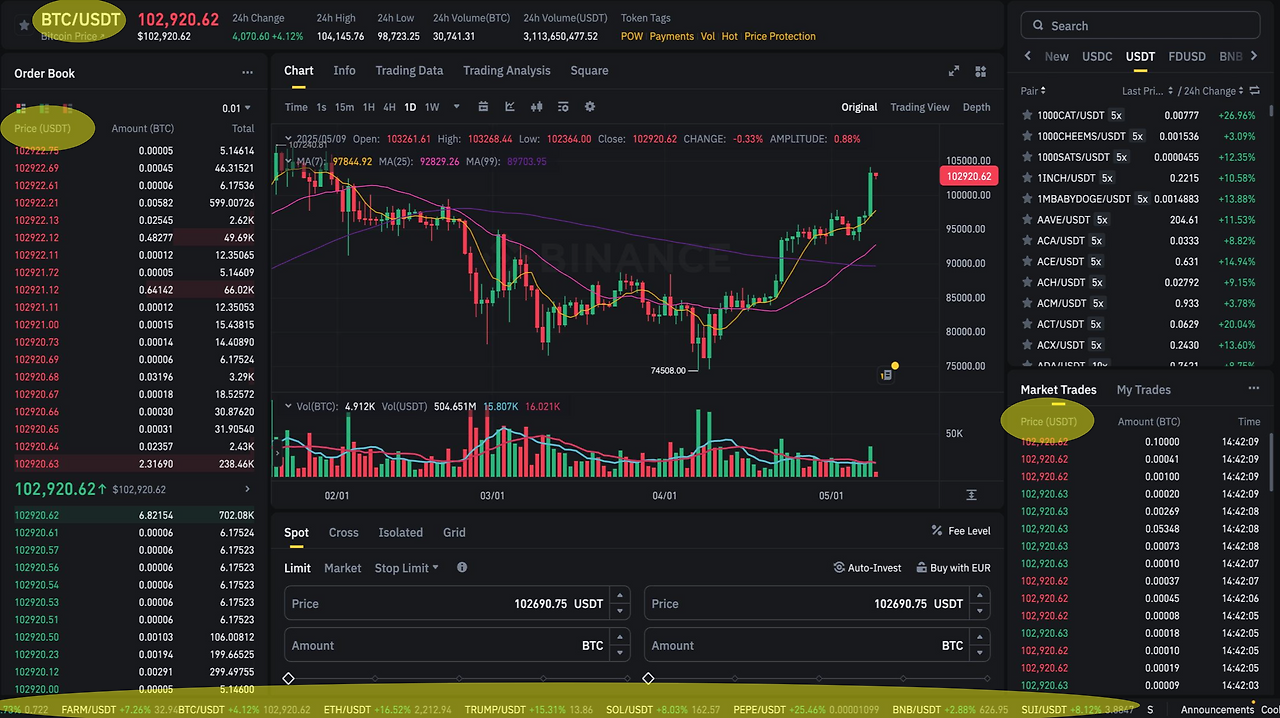Image resolution: width=1280 pixels, height=718 pixels.
Task: Click the scroll-to-latest arrow at chart bottom right
Action: [x=970, y=494]
